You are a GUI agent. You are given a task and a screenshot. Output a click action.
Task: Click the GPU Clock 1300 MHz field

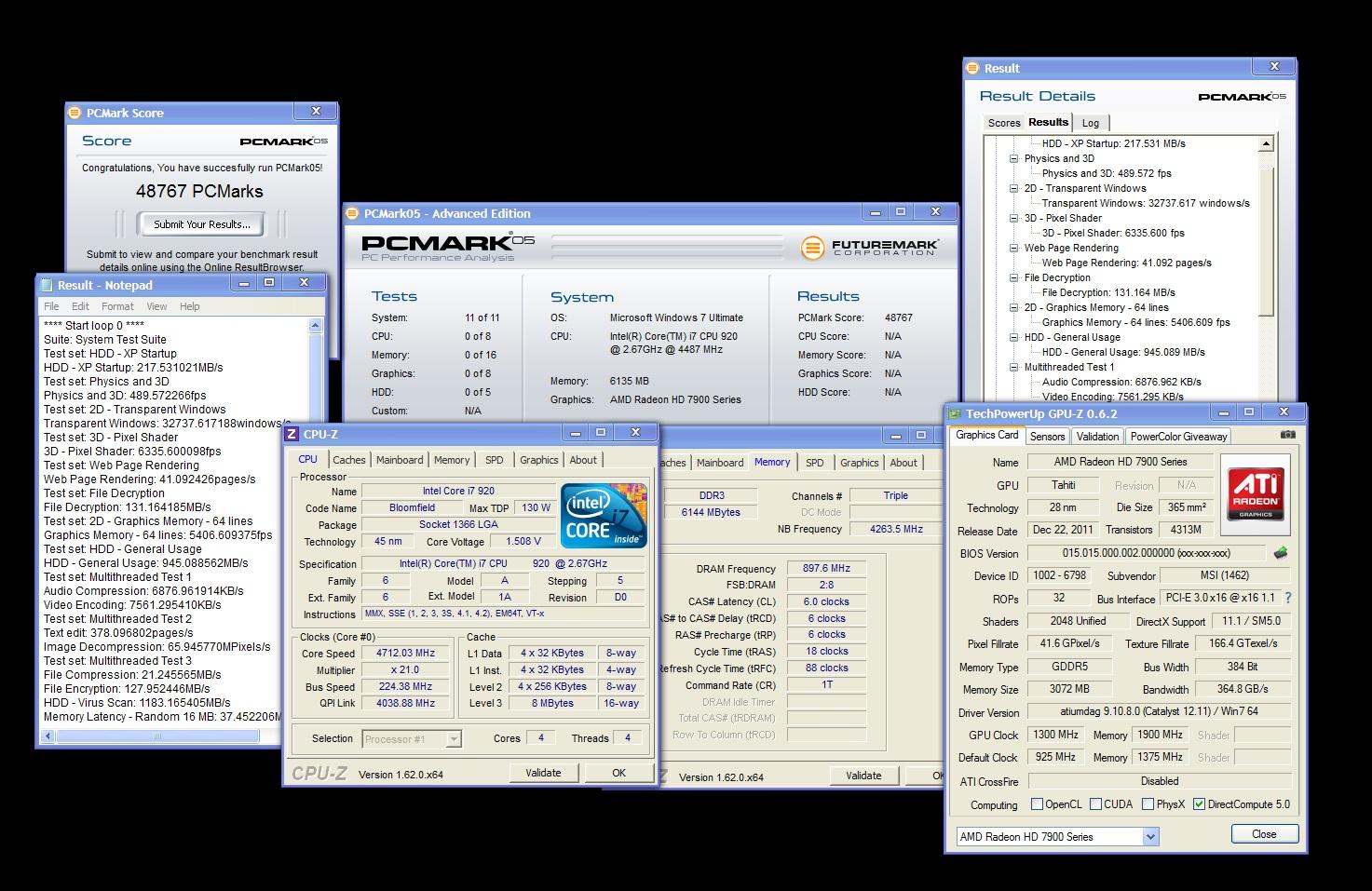coord(1055,735)
